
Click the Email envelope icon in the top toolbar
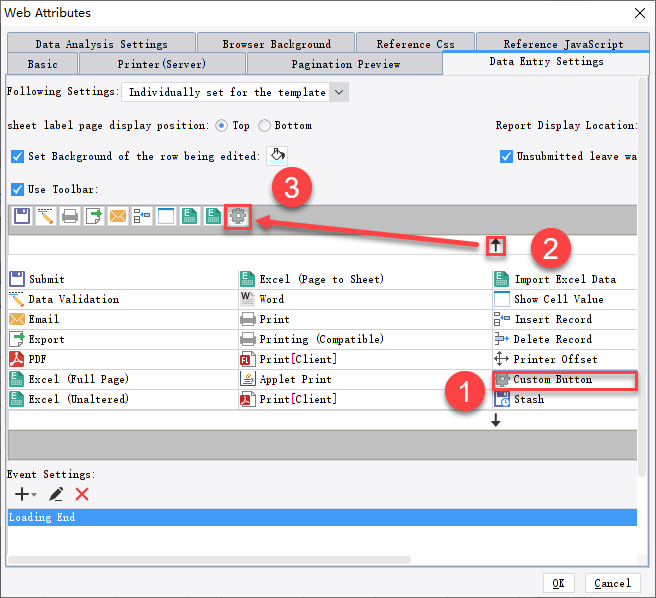point(118,216)
